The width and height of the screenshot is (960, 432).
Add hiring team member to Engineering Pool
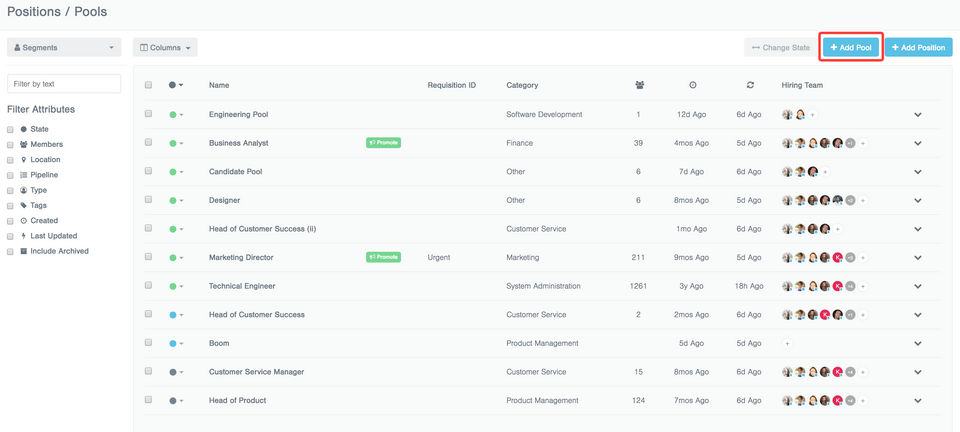pos(812,114)
